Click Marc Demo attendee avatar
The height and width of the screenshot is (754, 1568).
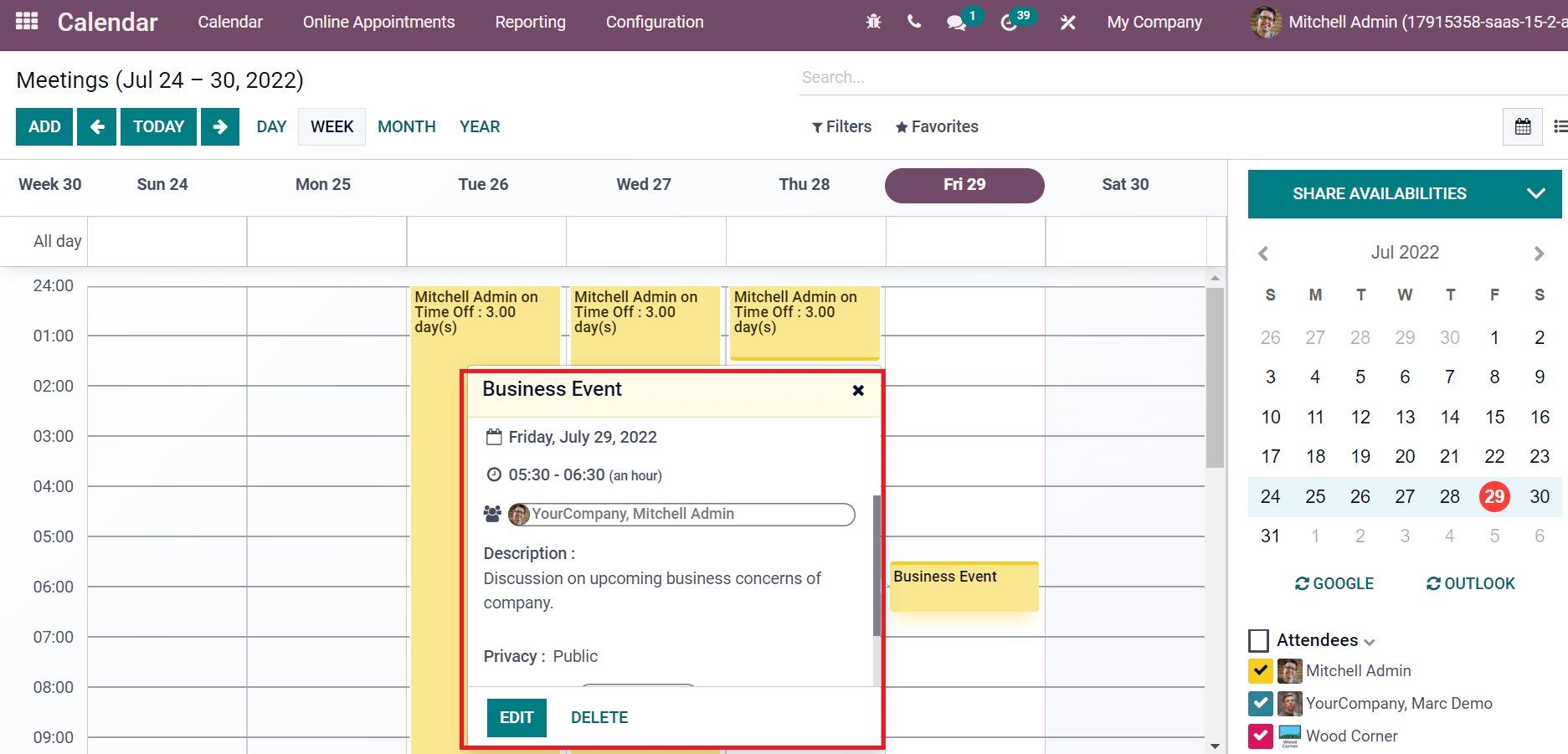[x=1290, y=704]
